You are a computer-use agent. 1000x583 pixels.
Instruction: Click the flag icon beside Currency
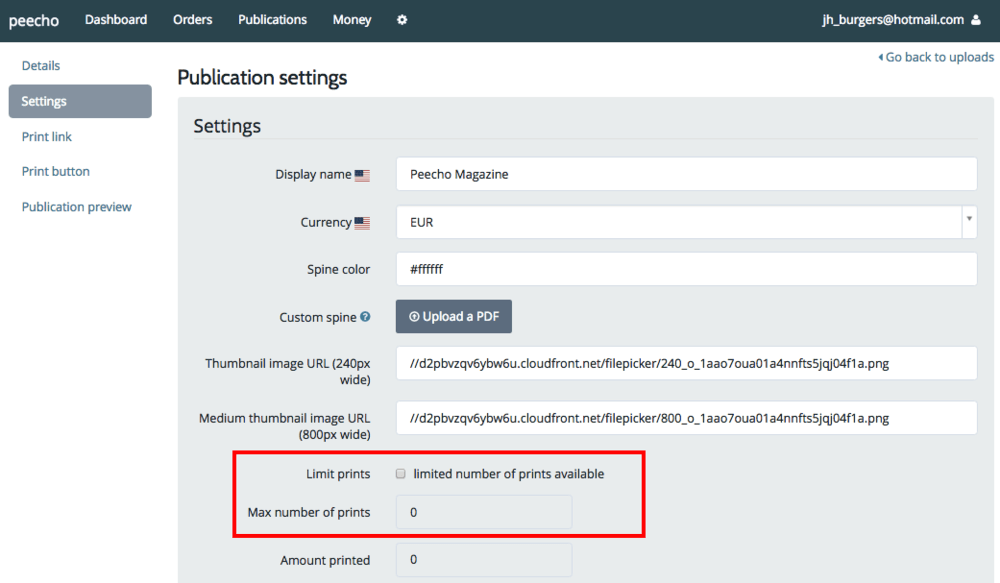point(362,223)
